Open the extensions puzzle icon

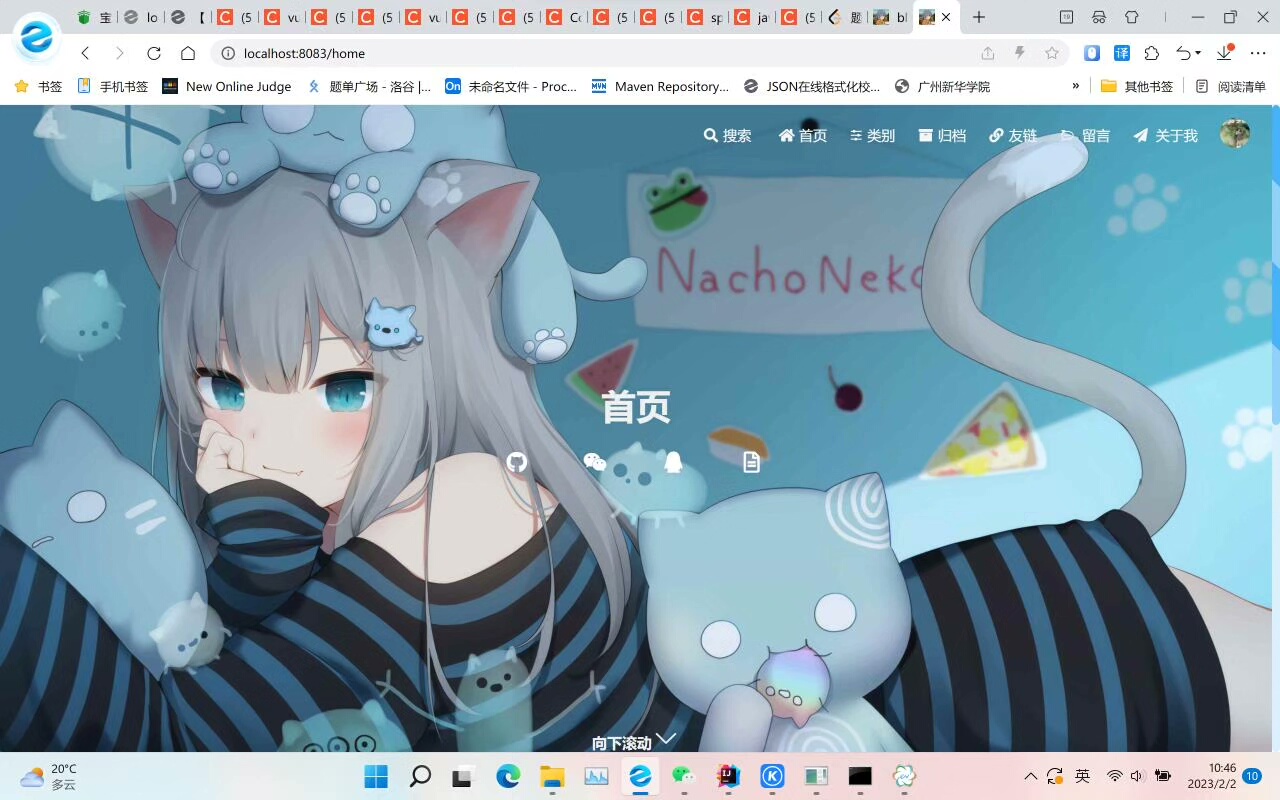1152,53
